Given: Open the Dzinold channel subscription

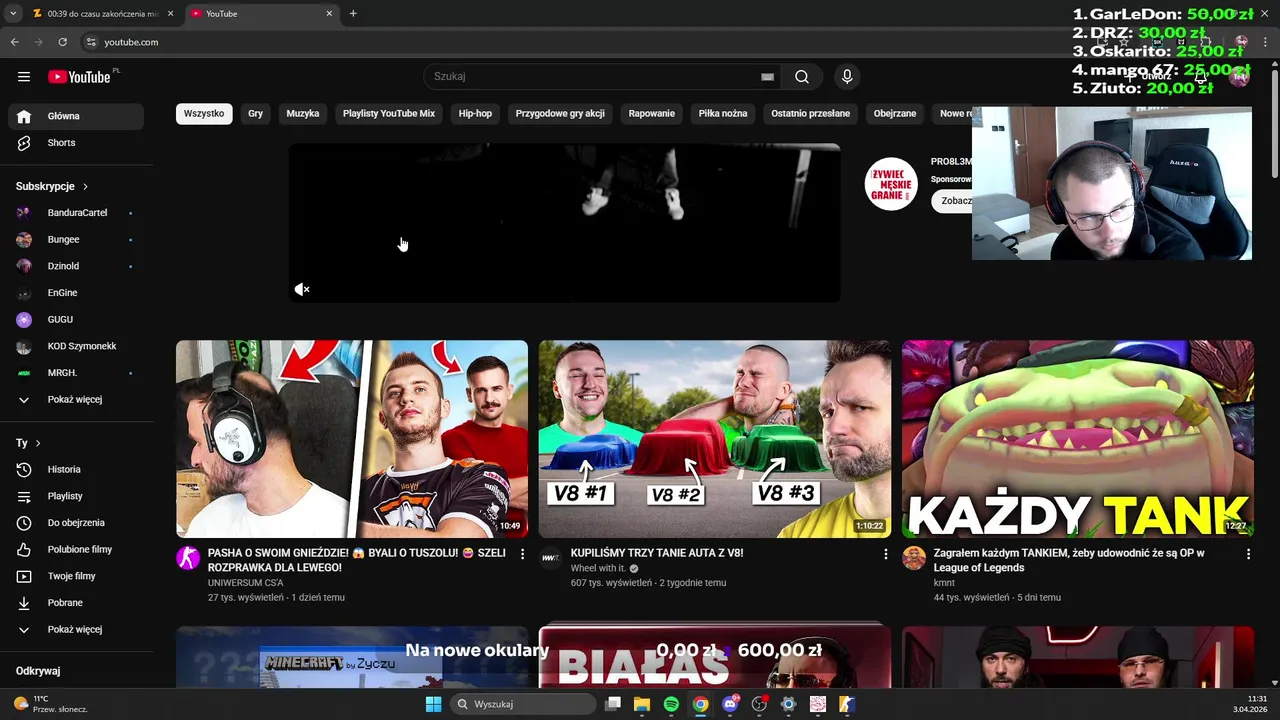Looking at the screenshot, I should tap(76, 266).
